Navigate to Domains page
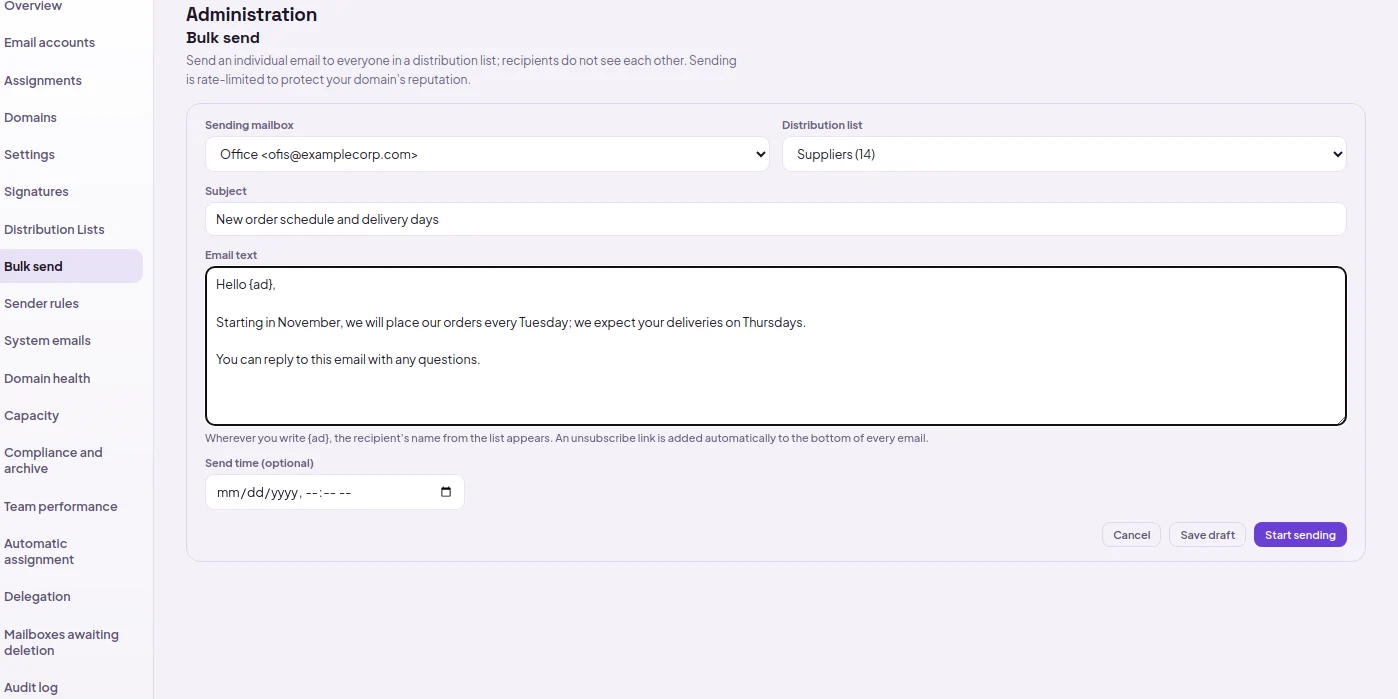 click(x=30, y=118)
